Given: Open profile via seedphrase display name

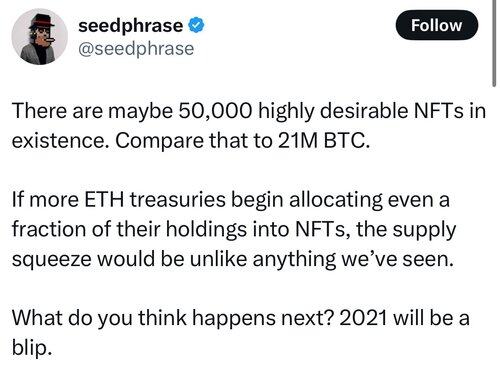Looking at the screenshot, I should (x=130, y=27).
